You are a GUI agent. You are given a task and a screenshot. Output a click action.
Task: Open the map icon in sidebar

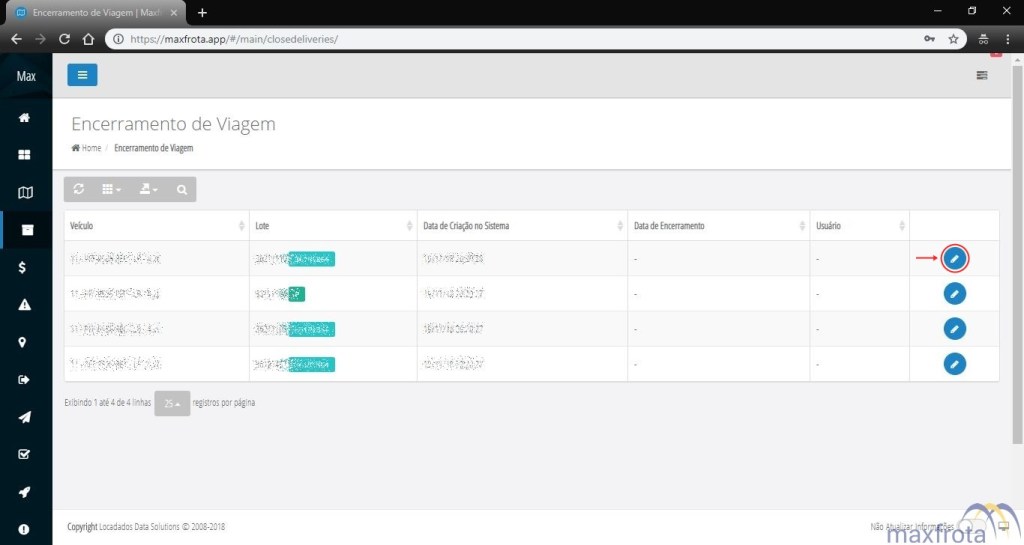(25, 193)
